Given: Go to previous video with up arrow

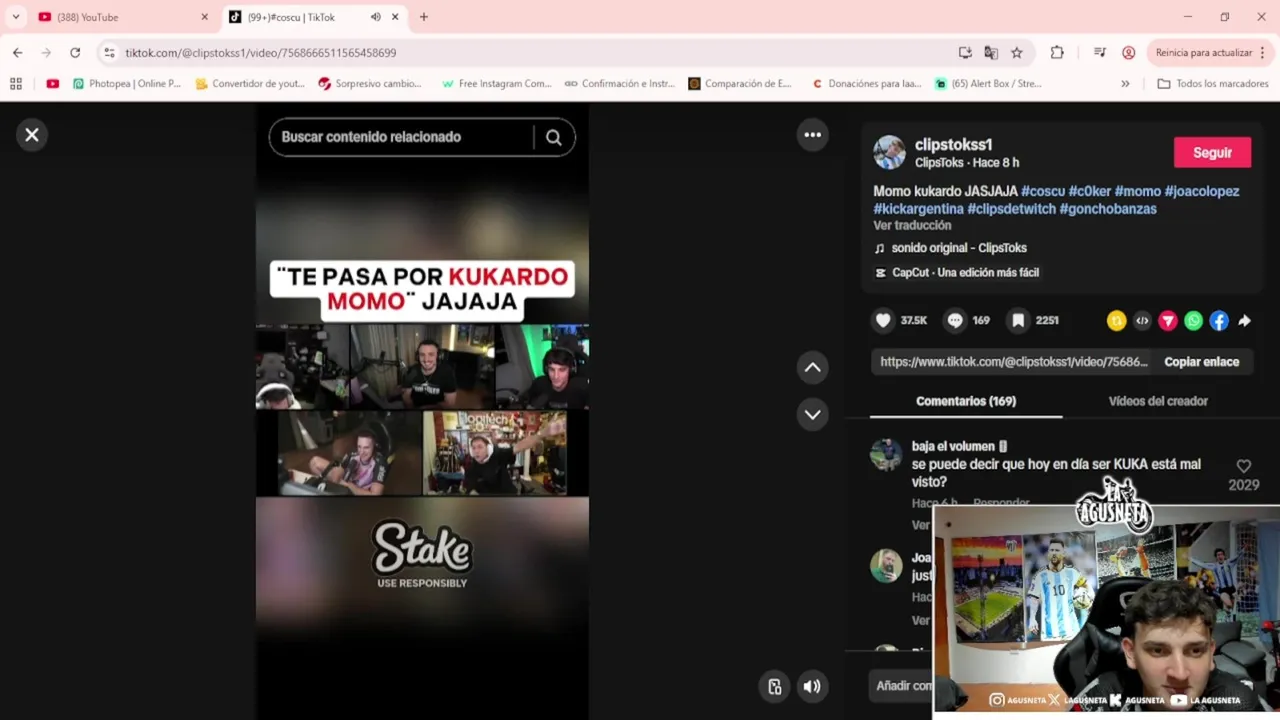Looking at the screenshot, I should (813, 368).
